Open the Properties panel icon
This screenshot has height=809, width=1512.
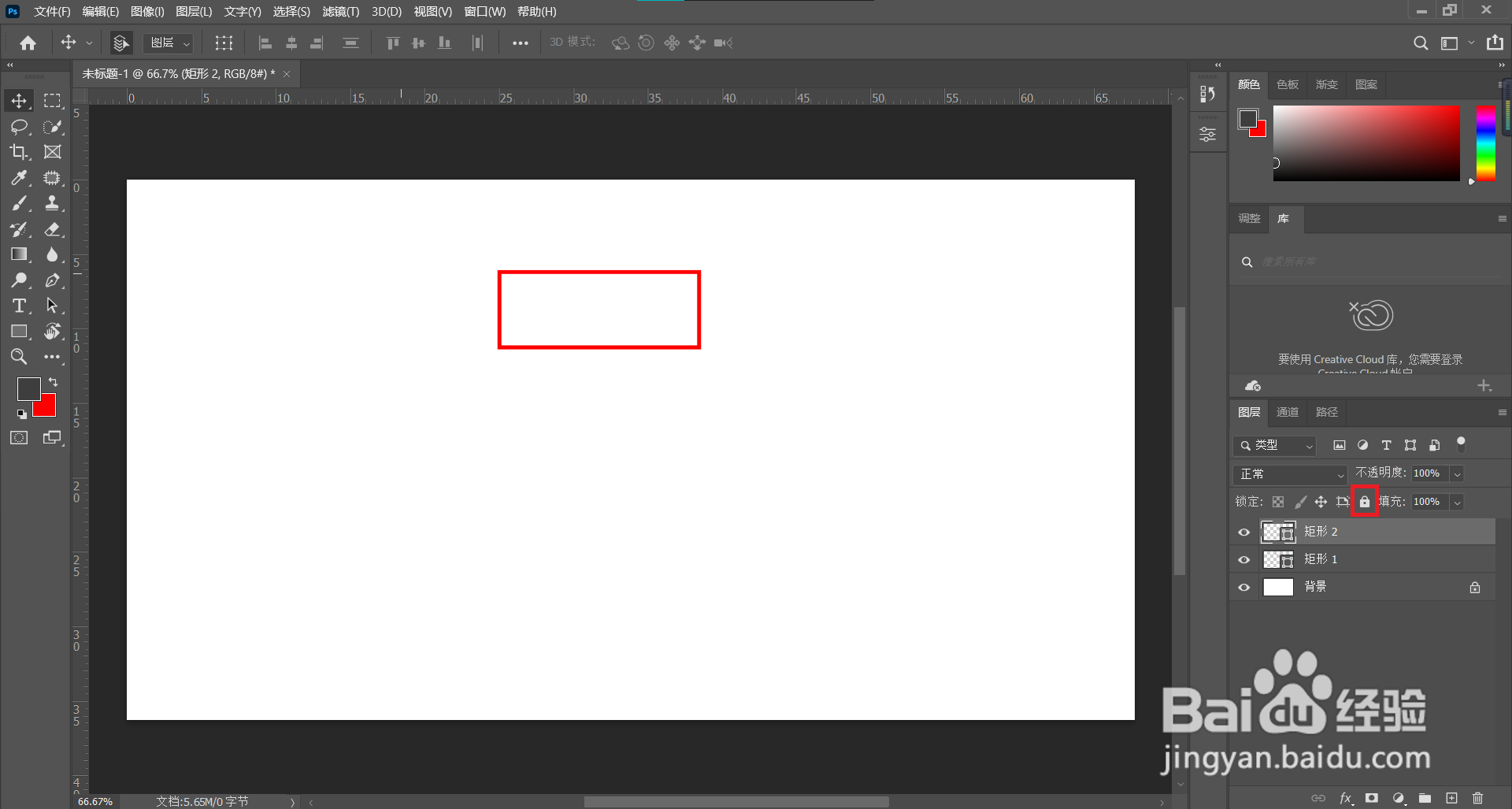(x=1207, y=135)
